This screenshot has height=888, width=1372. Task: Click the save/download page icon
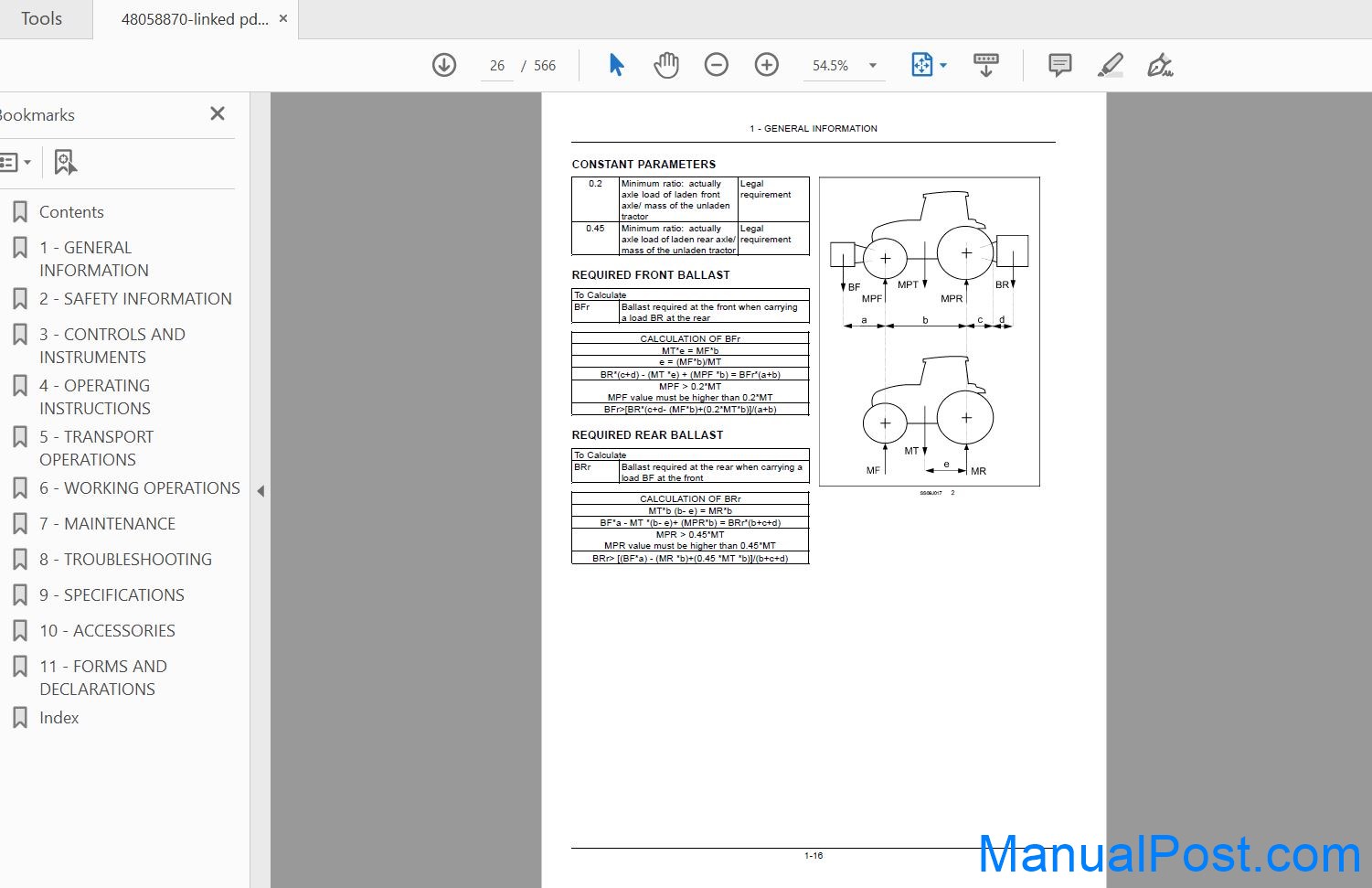pos(444,65)
